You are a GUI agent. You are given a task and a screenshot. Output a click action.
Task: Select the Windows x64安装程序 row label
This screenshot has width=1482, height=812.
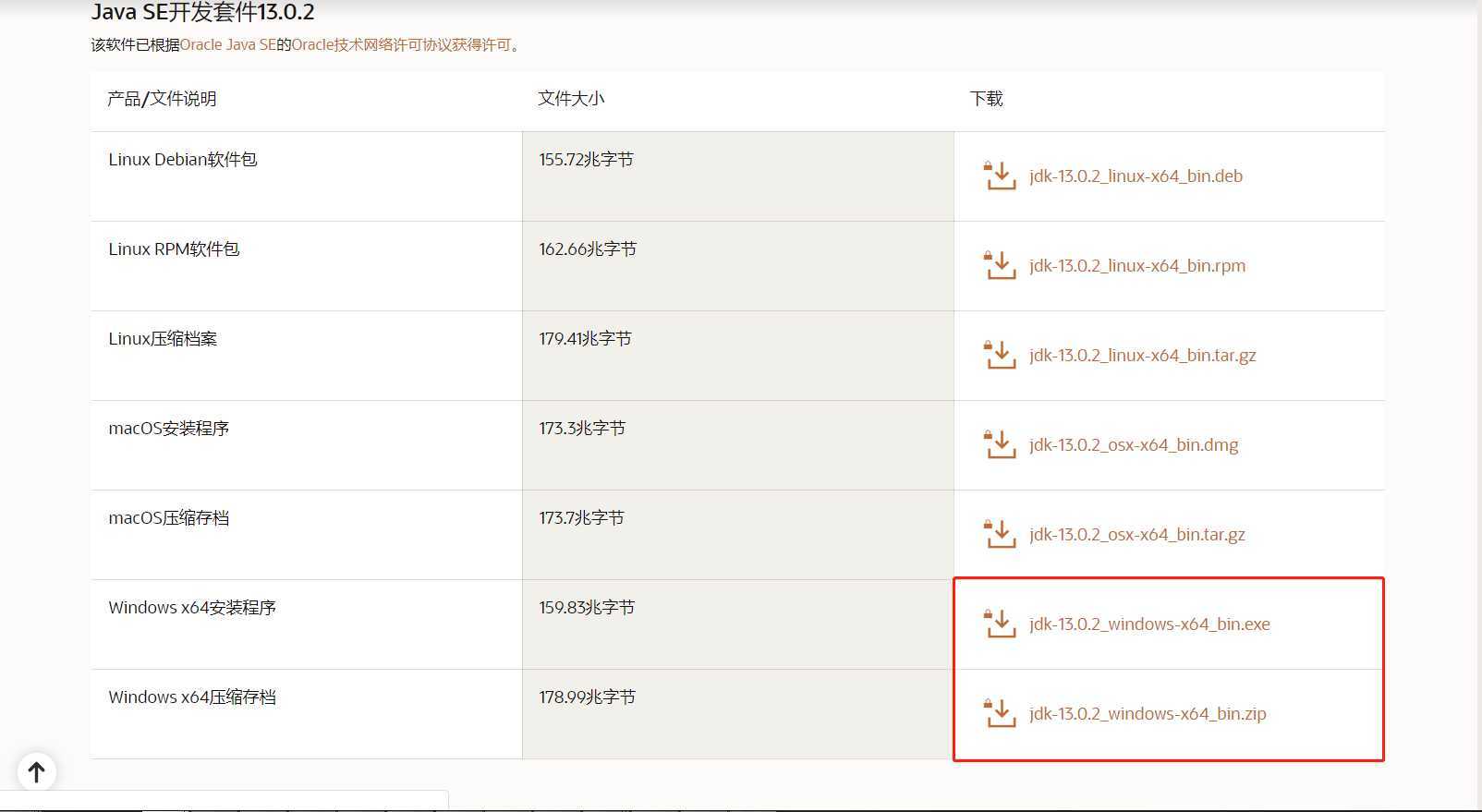pos(192,607)
